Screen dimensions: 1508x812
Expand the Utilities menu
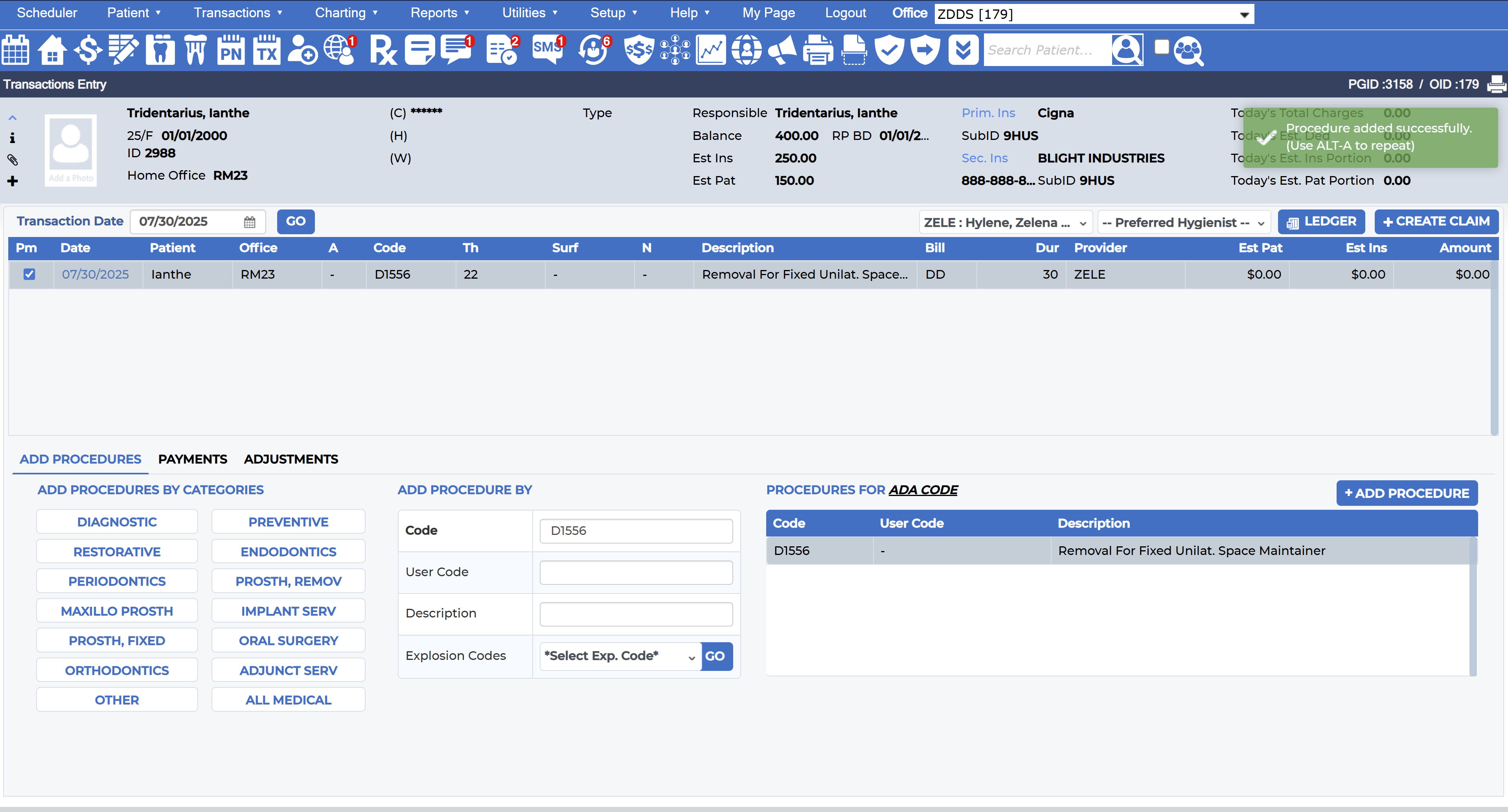(529, 13)
